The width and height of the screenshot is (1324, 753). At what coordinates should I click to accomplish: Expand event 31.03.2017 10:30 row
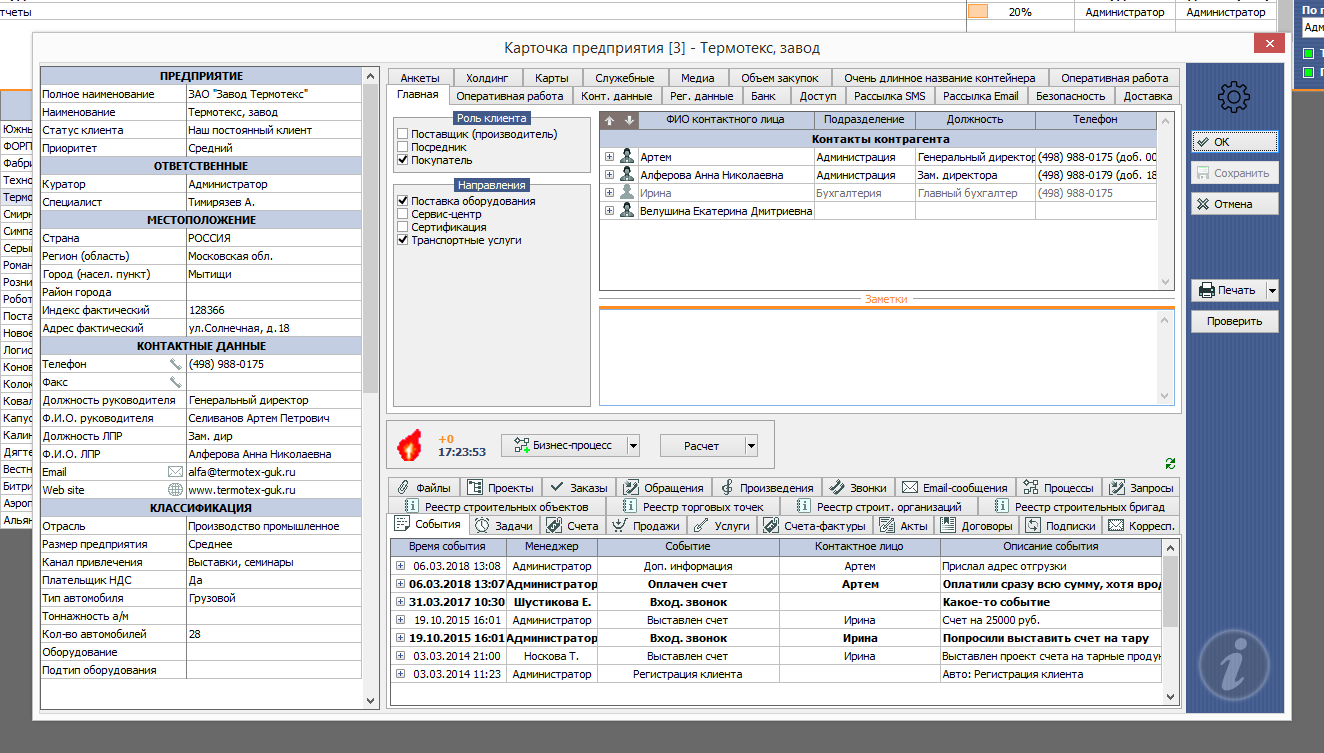point(400,602)
